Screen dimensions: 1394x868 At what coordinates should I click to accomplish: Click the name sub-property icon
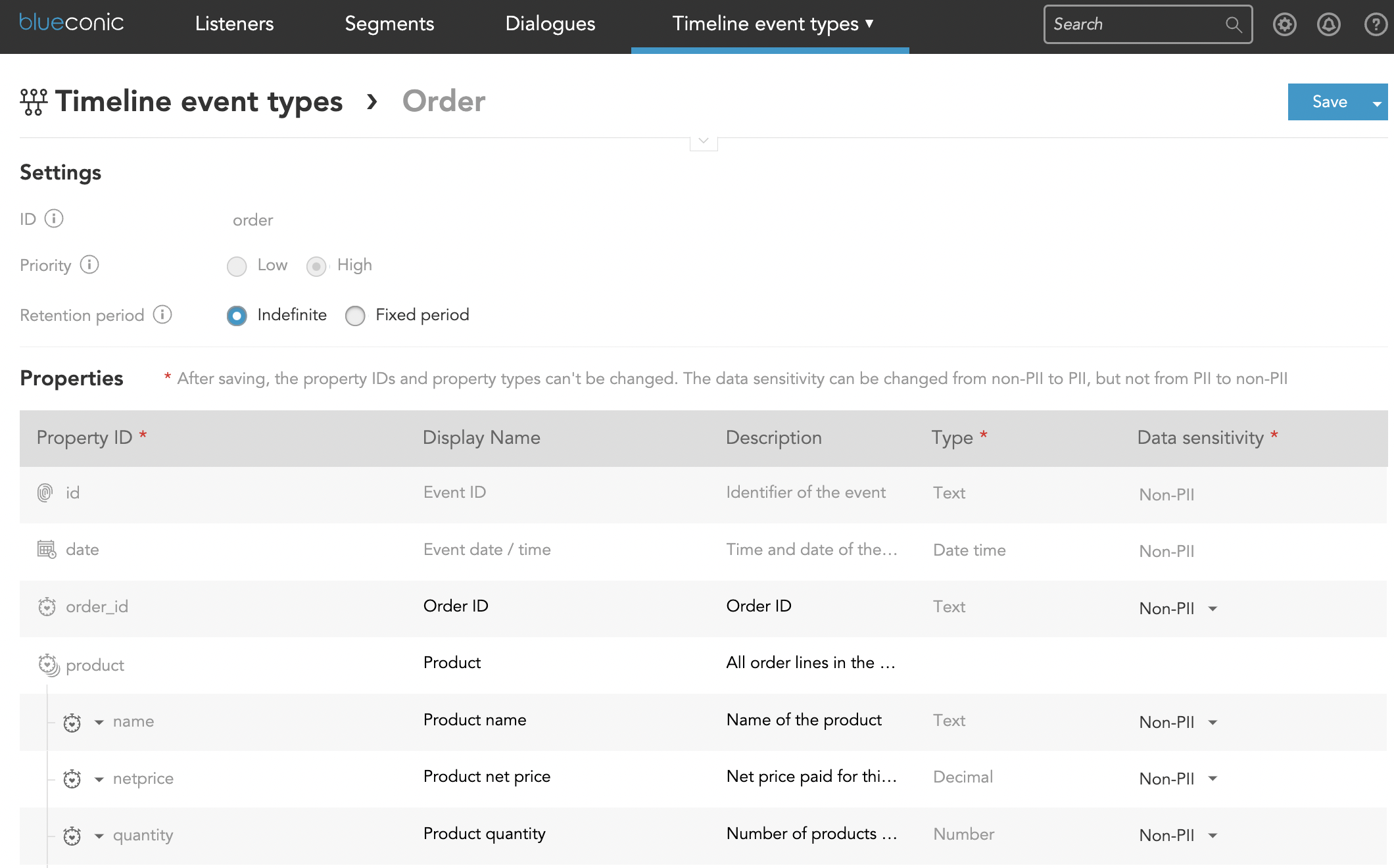point(72,721)
